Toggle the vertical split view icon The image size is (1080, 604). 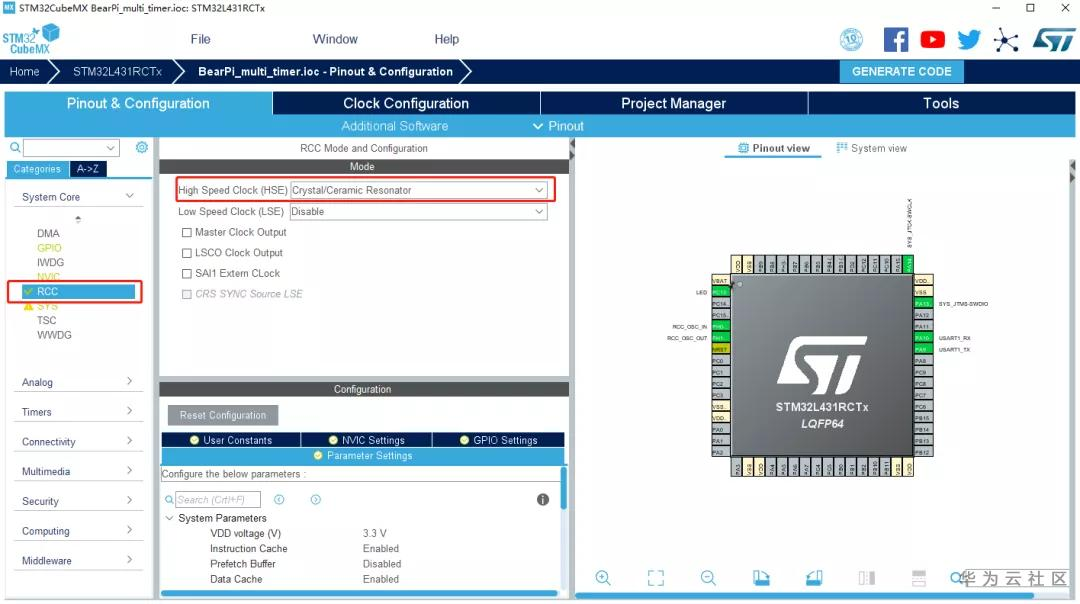pyautogui.click(x=866, y=578)
